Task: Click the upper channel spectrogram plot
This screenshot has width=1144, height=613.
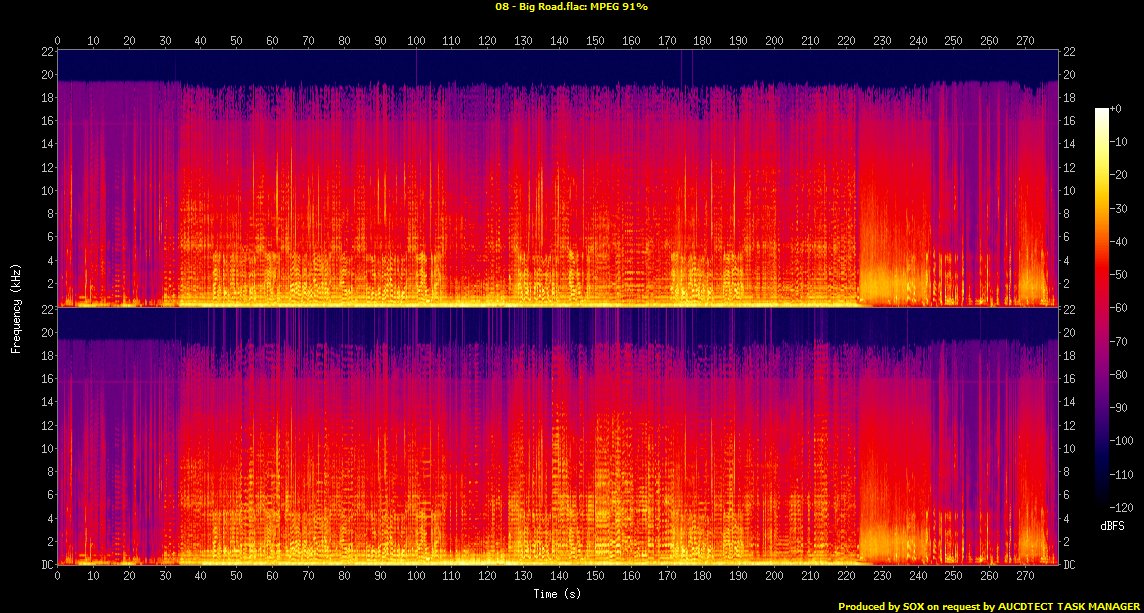Action: (x=558, y=178)
